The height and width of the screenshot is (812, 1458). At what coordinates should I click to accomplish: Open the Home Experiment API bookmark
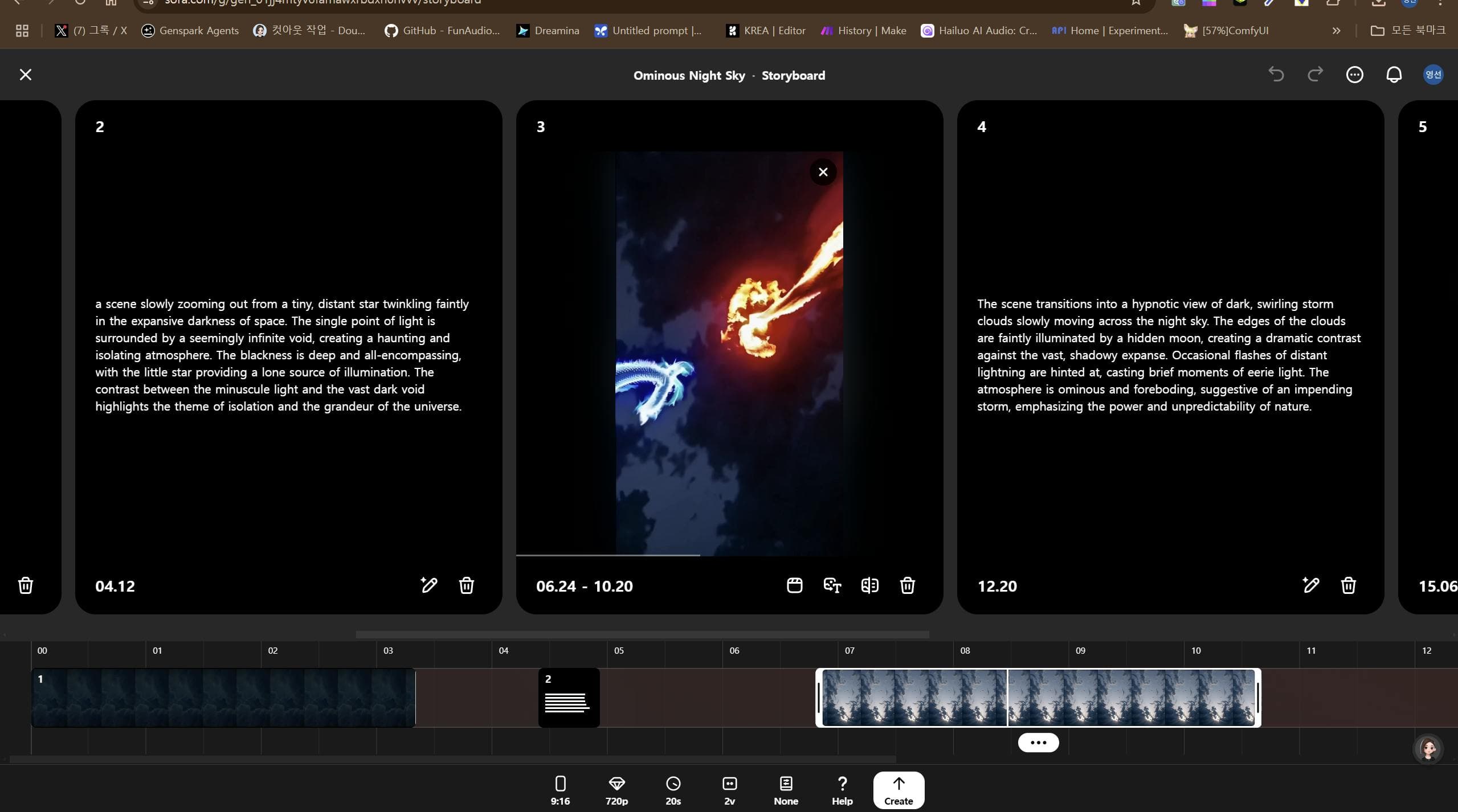(x=1110, y=31)
